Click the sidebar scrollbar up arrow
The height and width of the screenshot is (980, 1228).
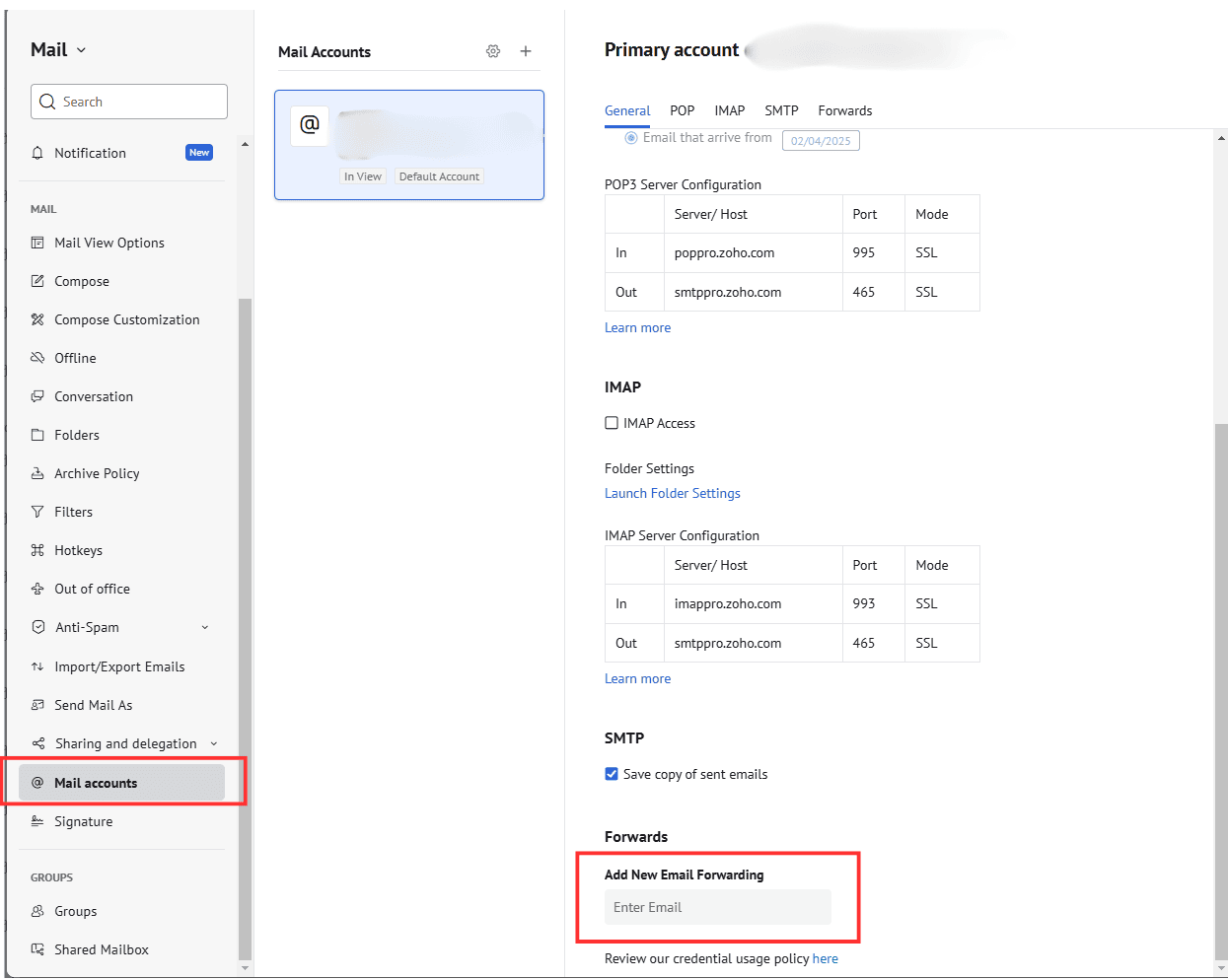point(245,144)
